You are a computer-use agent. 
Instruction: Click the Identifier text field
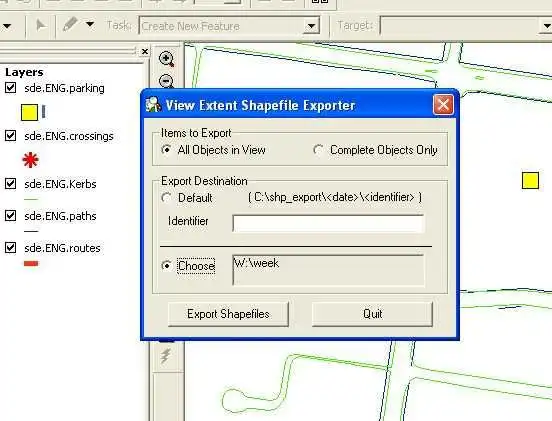click(x=328, y=223)
